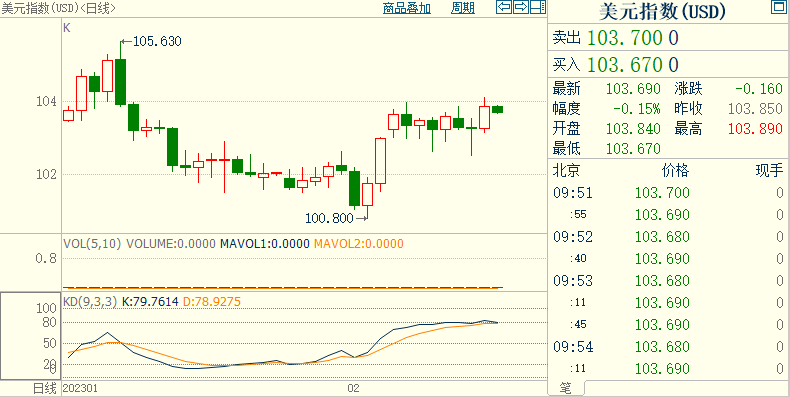Click the left arrow navigation icon
The width and height of the screenshot is (790, 397).
point(504,7)
